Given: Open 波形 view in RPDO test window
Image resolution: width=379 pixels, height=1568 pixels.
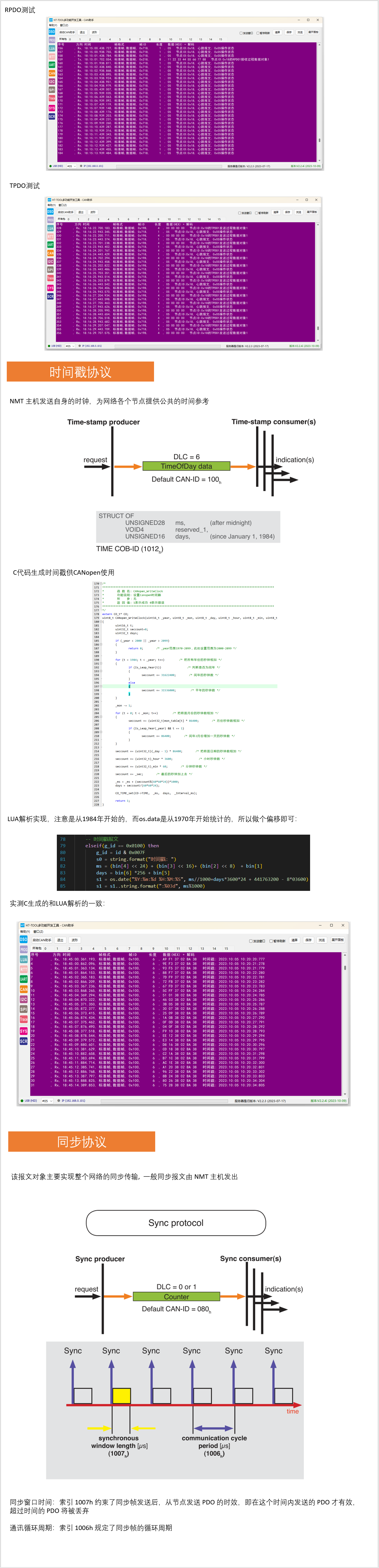Looking at the screenshot, I should tap(94, 32).
